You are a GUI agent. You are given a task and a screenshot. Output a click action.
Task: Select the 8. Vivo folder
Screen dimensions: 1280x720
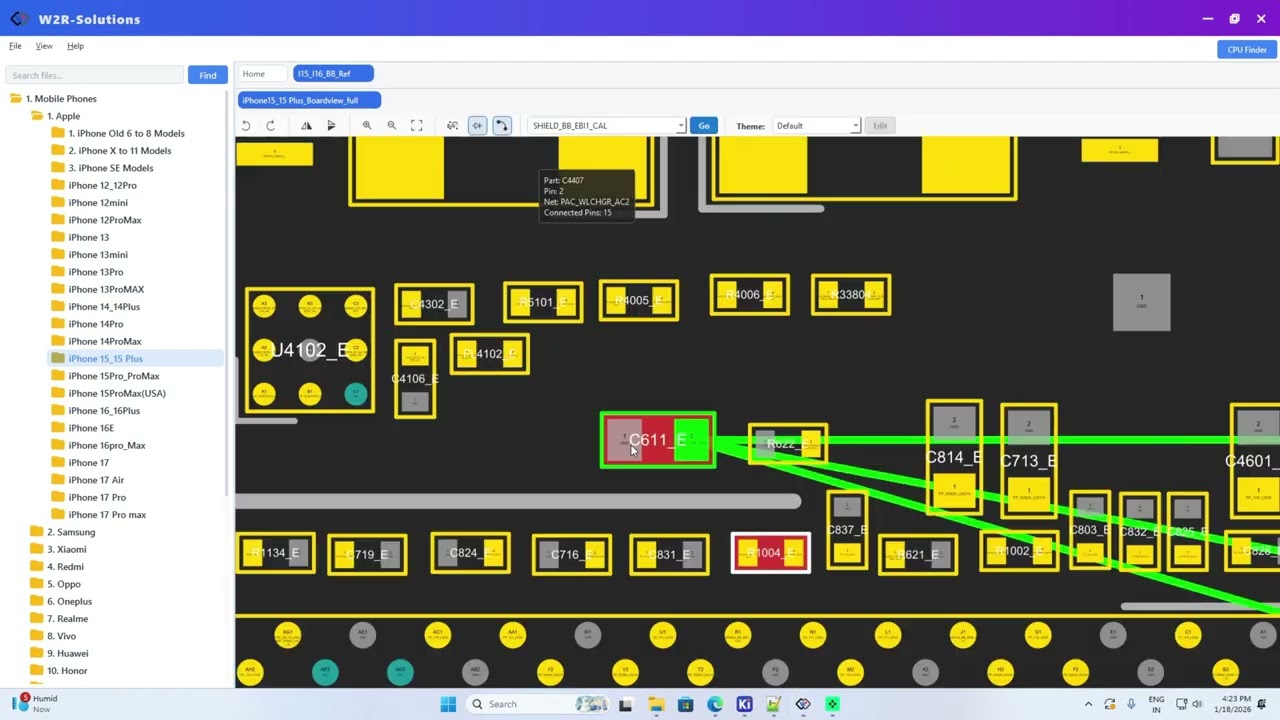click(x=61, y=636)
